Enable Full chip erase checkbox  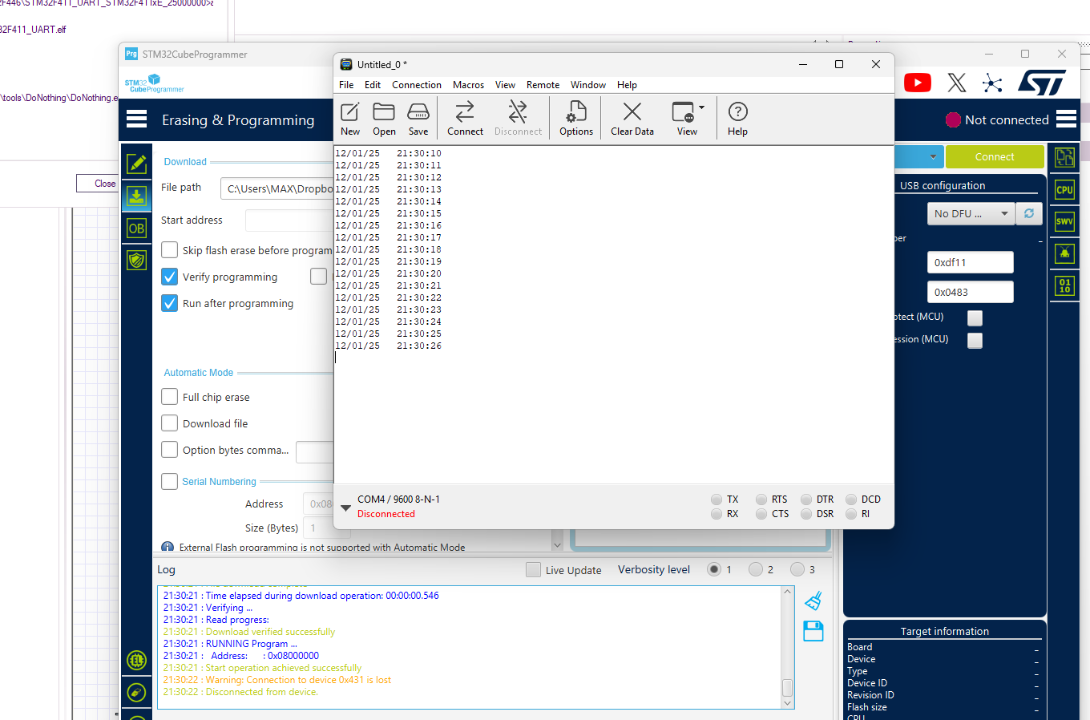pos(169,397)
